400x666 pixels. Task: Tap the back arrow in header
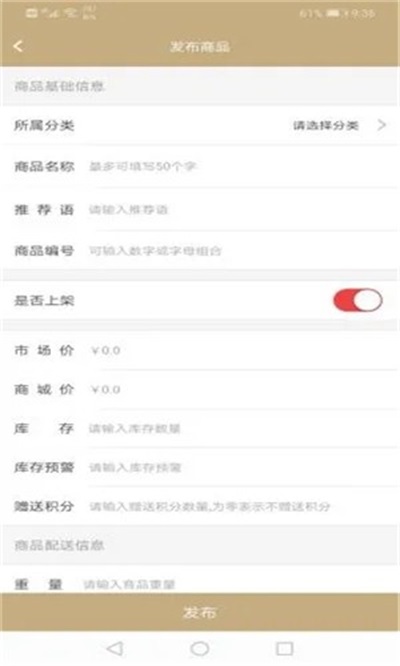pos(18,46)
